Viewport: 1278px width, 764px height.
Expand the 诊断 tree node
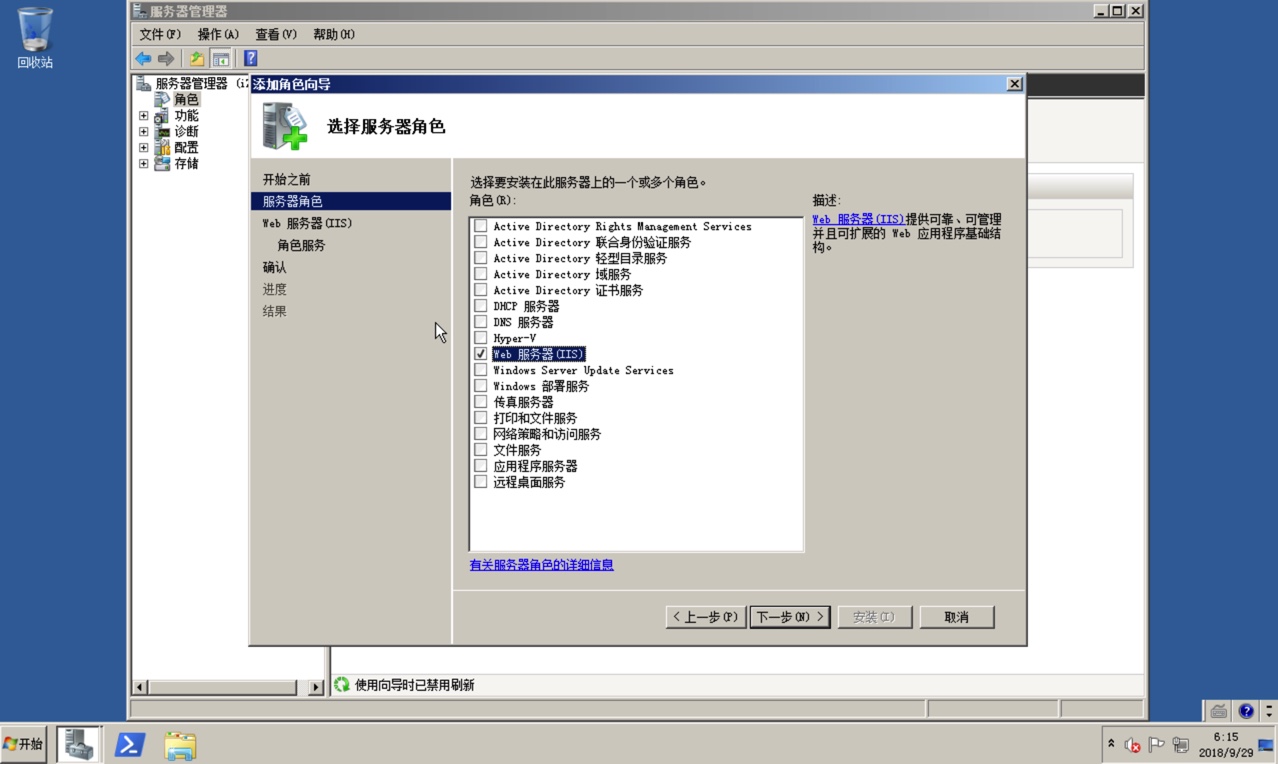pos(143,132)
